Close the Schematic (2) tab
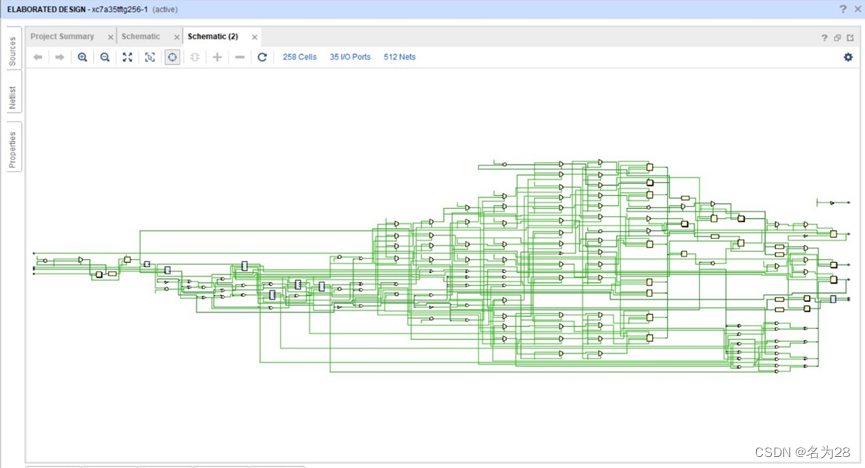The width and height of the screenshot is (865, 468). coord(254,37)
